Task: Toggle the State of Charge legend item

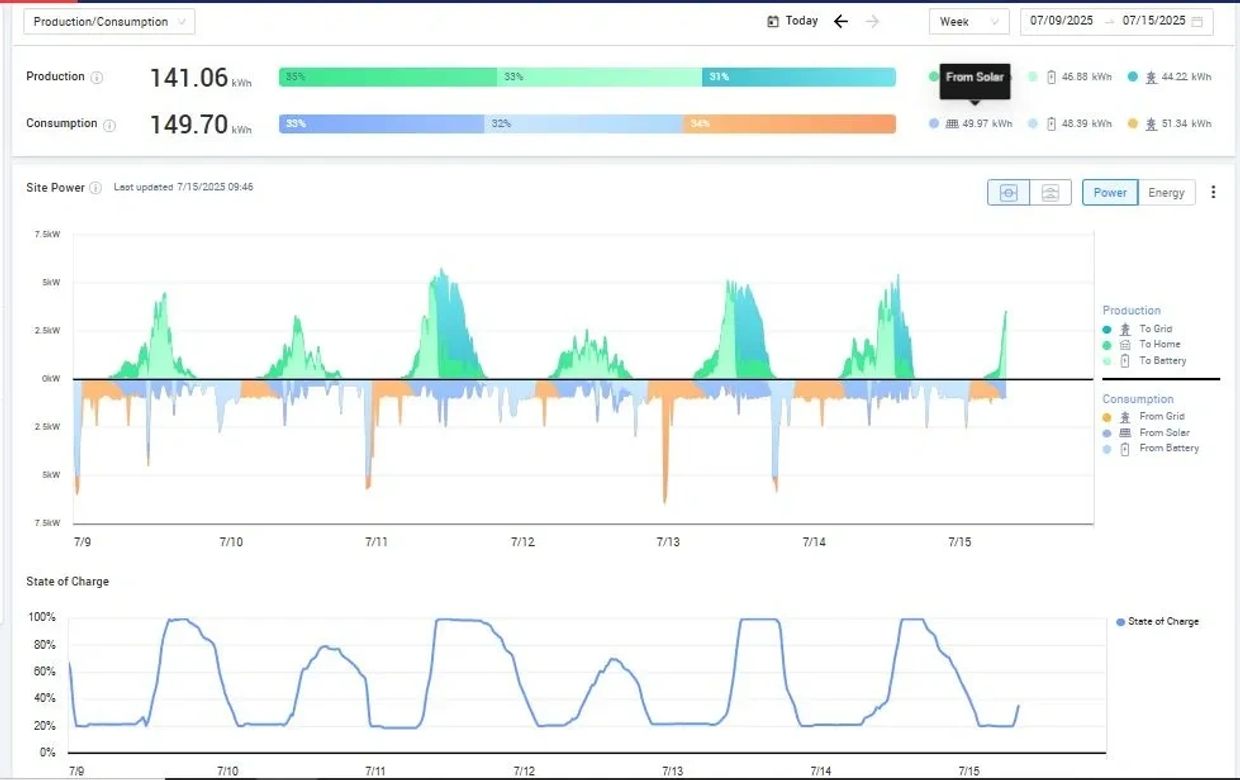Action: [1162, 622]
